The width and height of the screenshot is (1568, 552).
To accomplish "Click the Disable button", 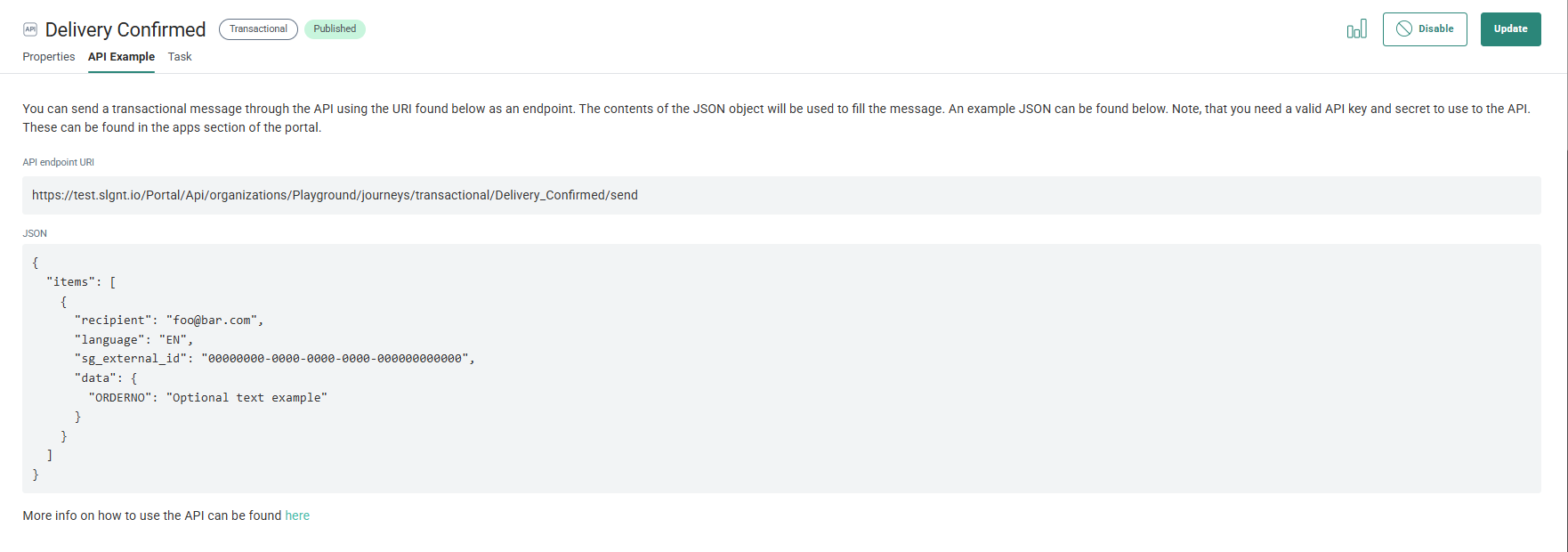I will (1424, 29).
